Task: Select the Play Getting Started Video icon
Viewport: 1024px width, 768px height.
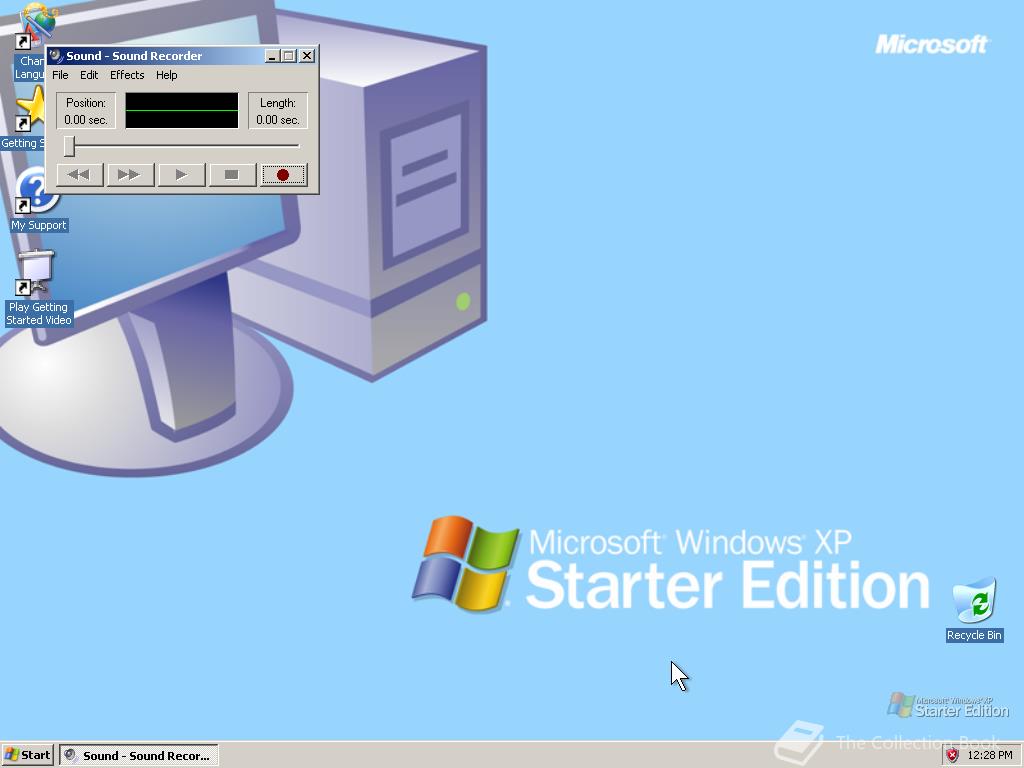Action: 38,288
